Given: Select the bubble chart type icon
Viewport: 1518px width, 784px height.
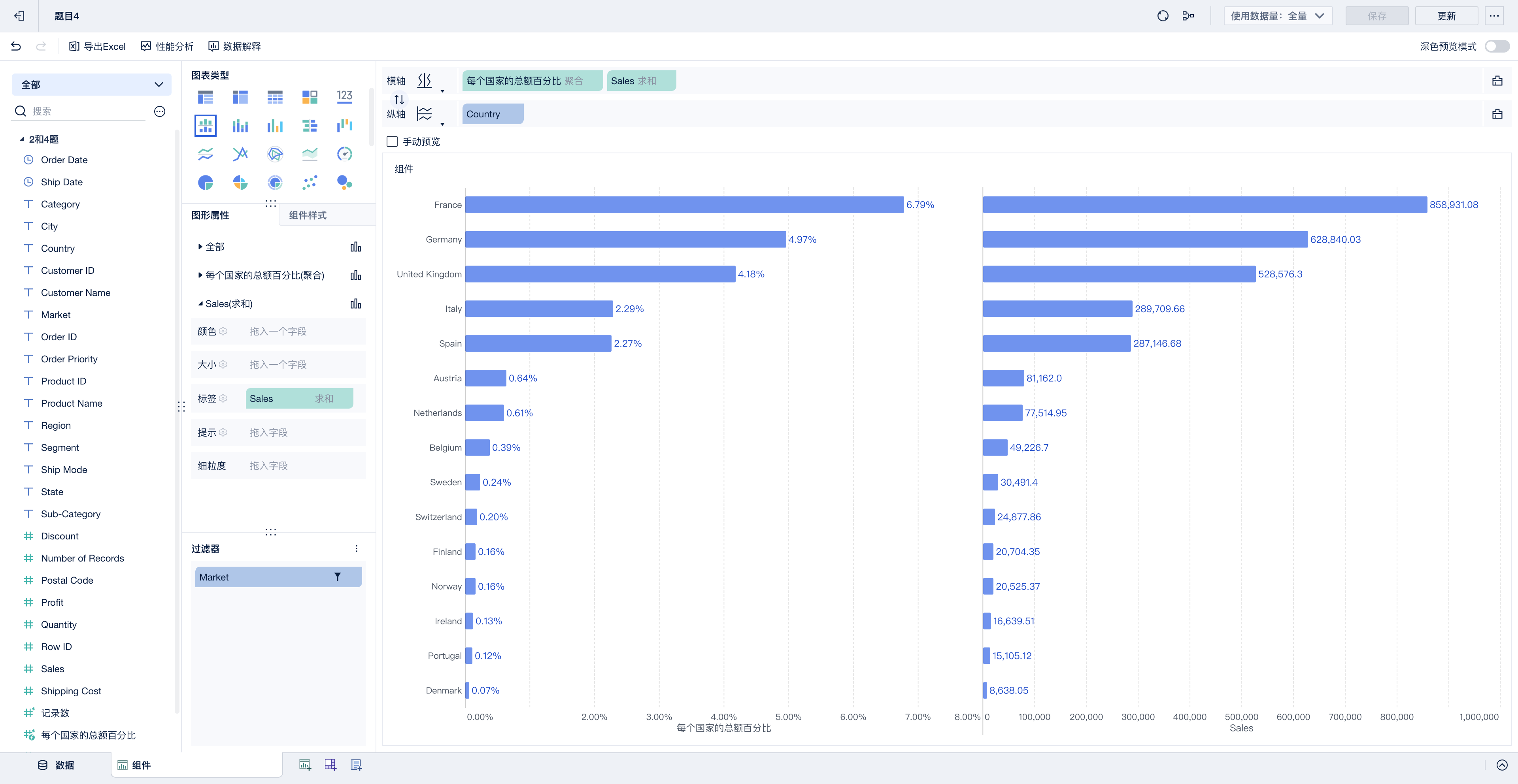Looking at the screenshot, I should point(344,183).
